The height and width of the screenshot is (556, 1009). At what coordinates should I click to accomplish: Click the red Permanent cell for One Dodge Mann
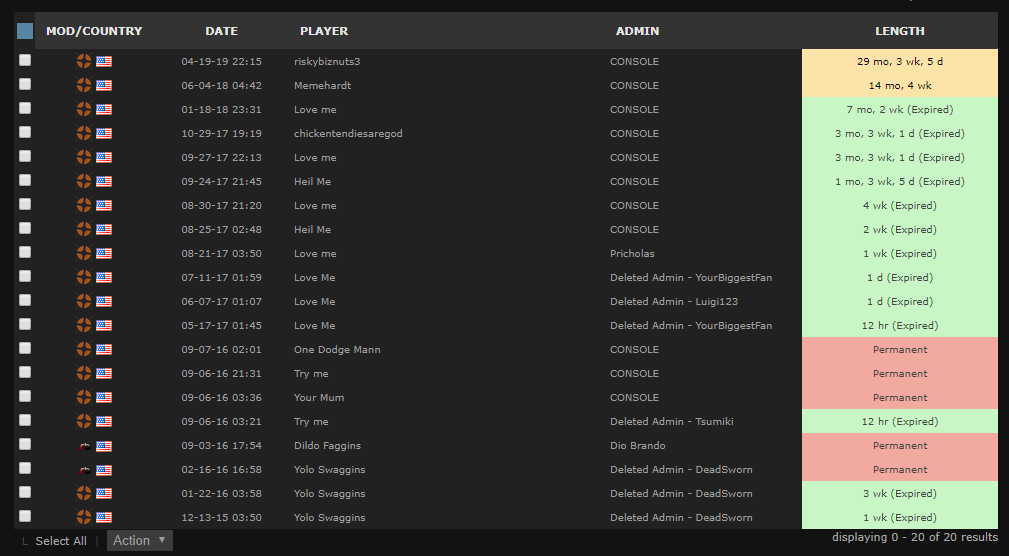899,349
